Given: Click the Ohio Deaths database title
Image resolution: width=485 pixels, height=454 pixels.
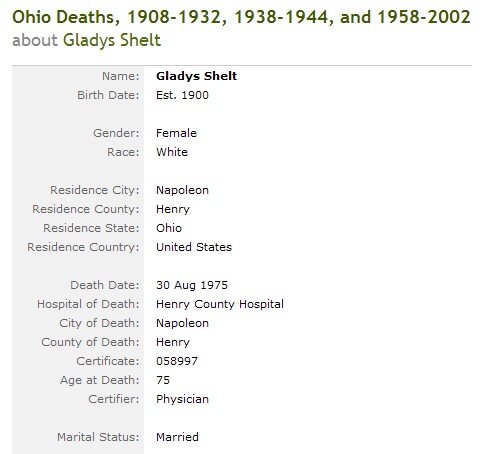Looking at the screenshot, I should click(x=241, y=17).
